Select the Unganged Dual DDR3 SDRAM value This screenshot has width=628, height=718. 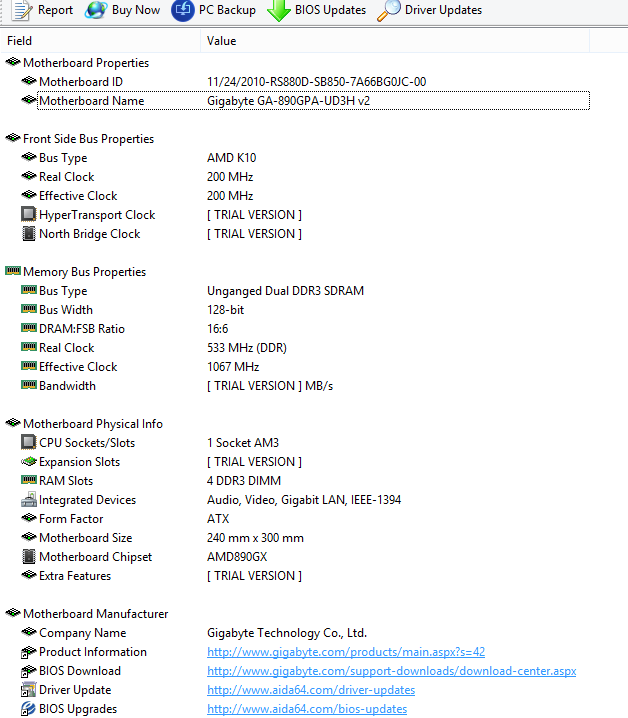coord(285,291)
